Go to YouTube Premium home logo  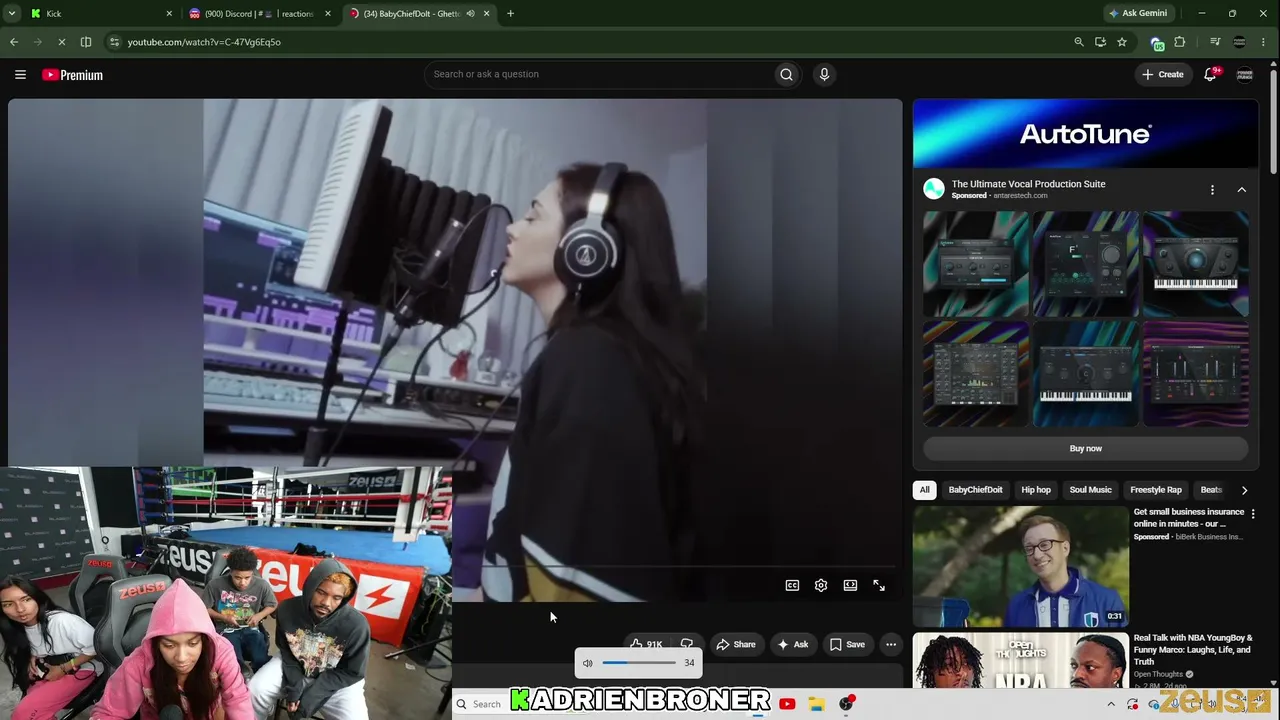tap(72, 75)
